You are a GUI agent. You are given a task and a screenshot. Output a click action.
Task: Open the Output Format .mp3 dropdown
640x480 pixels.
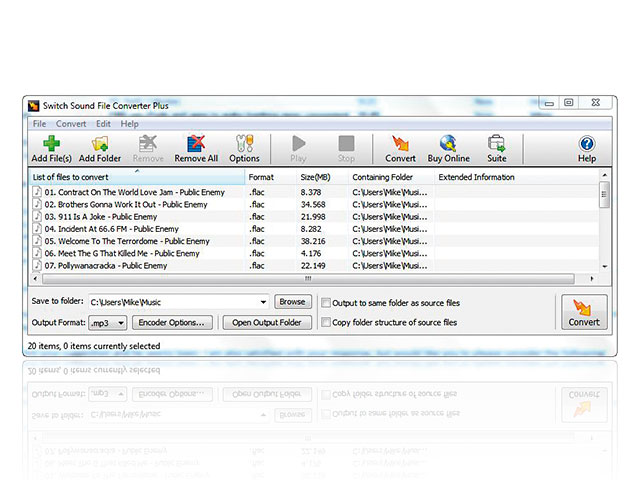(120, 323)
